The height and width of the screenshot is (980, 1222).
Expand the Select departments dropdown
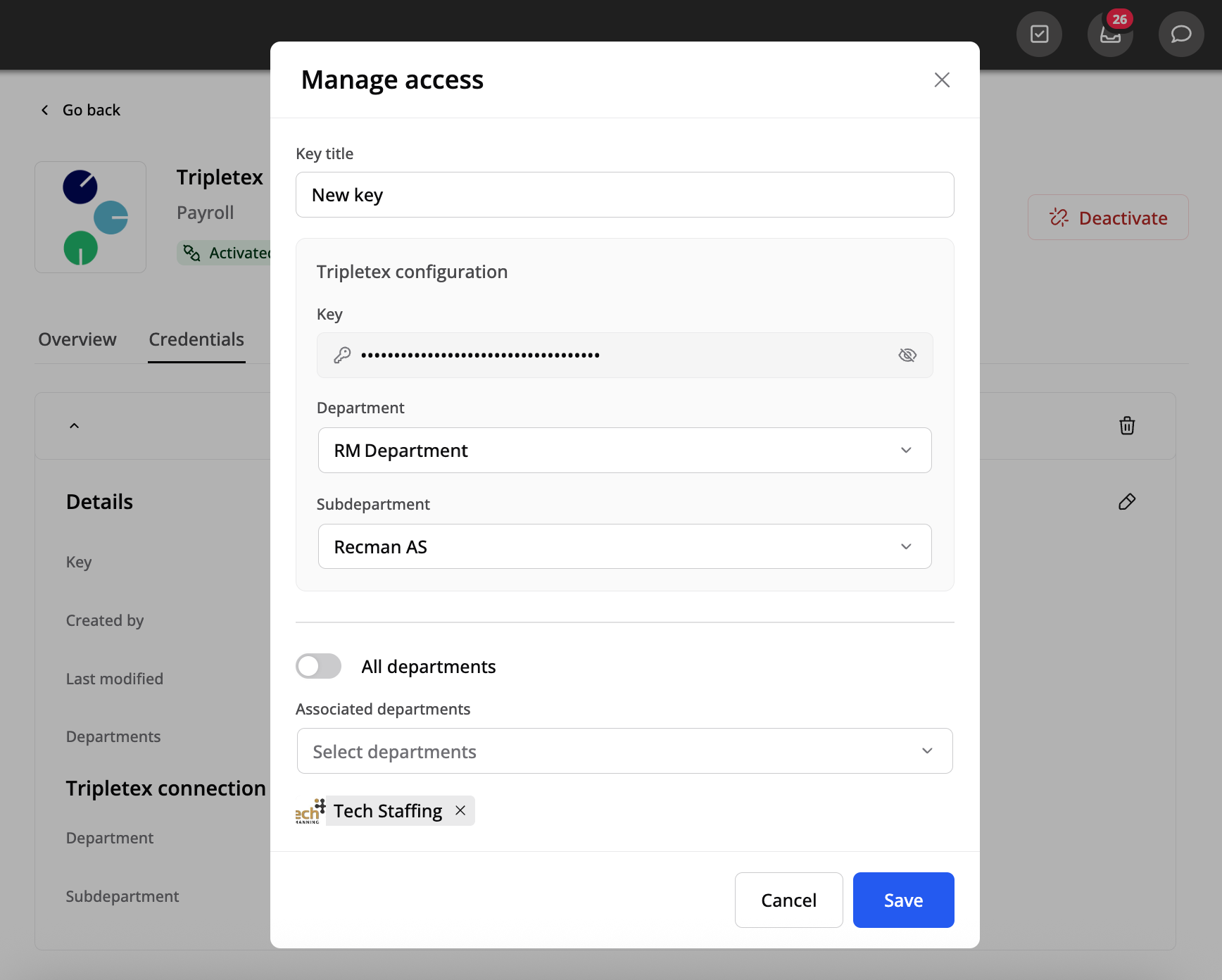click(x=624, y=751)
